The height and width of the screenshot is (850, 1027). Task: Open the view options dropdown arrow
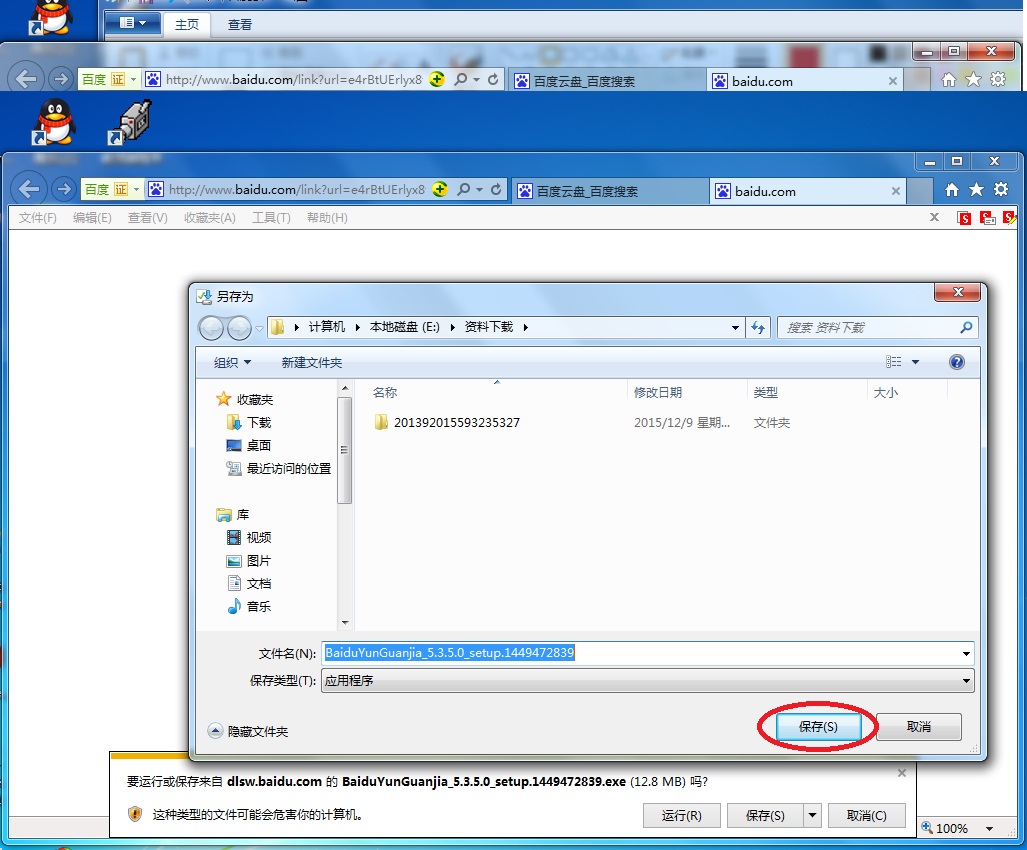point(916,362)
